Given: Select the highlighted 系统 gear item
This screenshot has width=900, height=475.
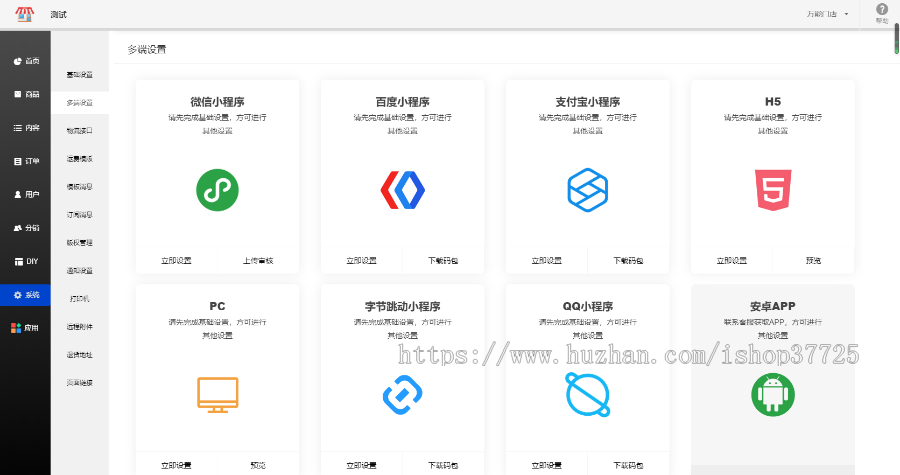Looking at the screenshot, I should [25, 295].
